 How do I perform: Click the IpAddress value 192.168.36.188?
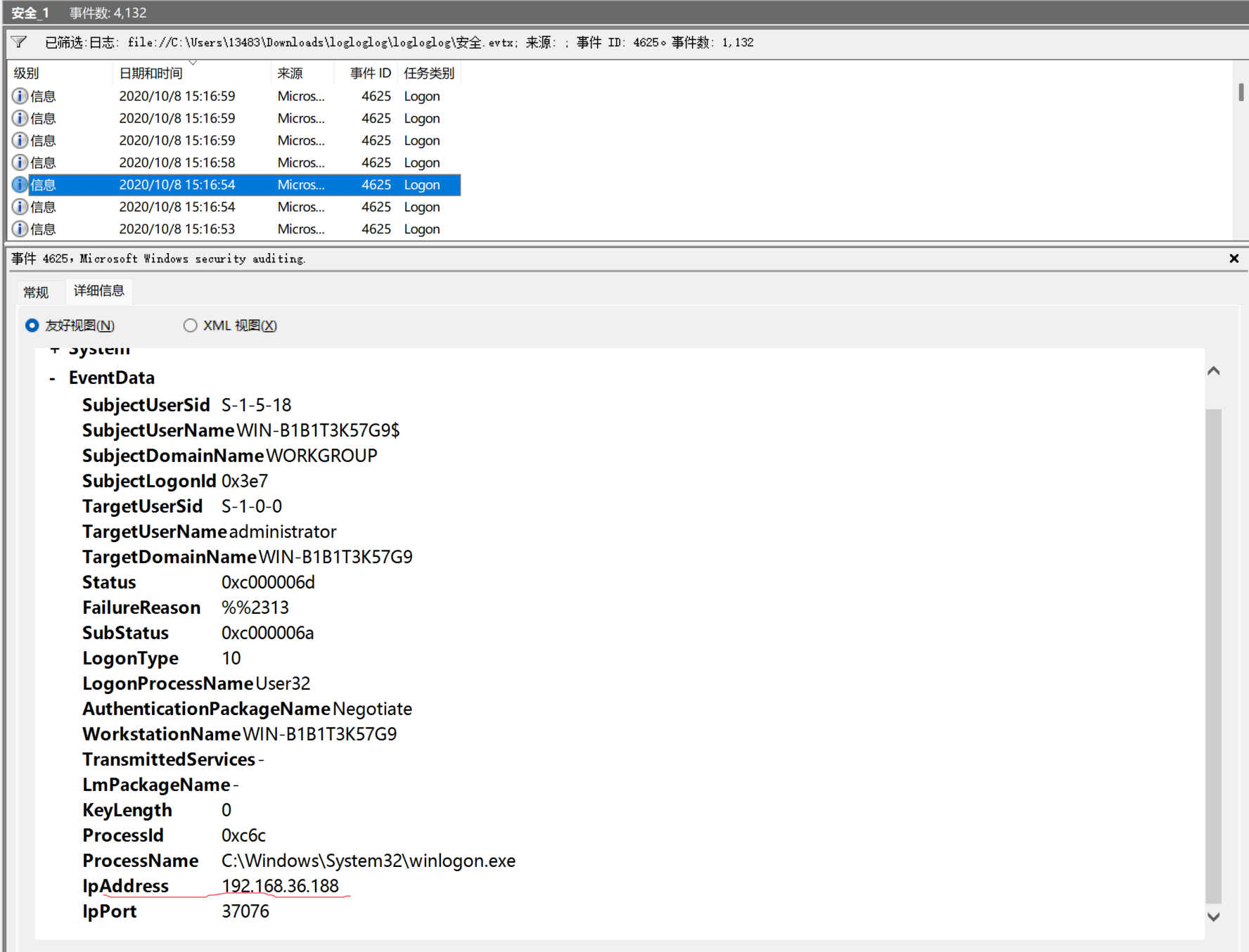point(280,886)
